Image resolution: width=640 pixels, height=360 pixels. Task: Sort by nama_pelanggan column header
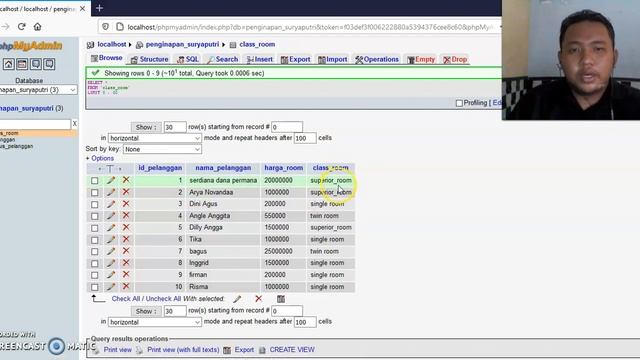(x=223, y=168)
